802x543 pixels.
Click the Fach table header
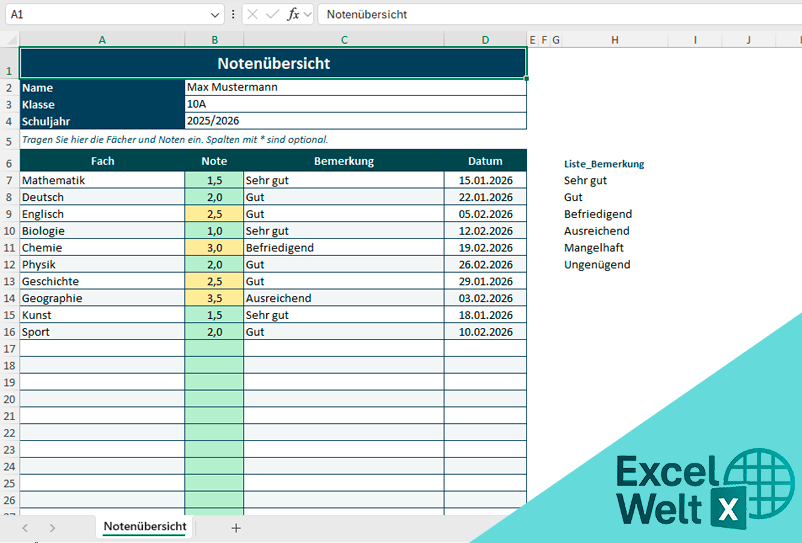tap(102, 161)
